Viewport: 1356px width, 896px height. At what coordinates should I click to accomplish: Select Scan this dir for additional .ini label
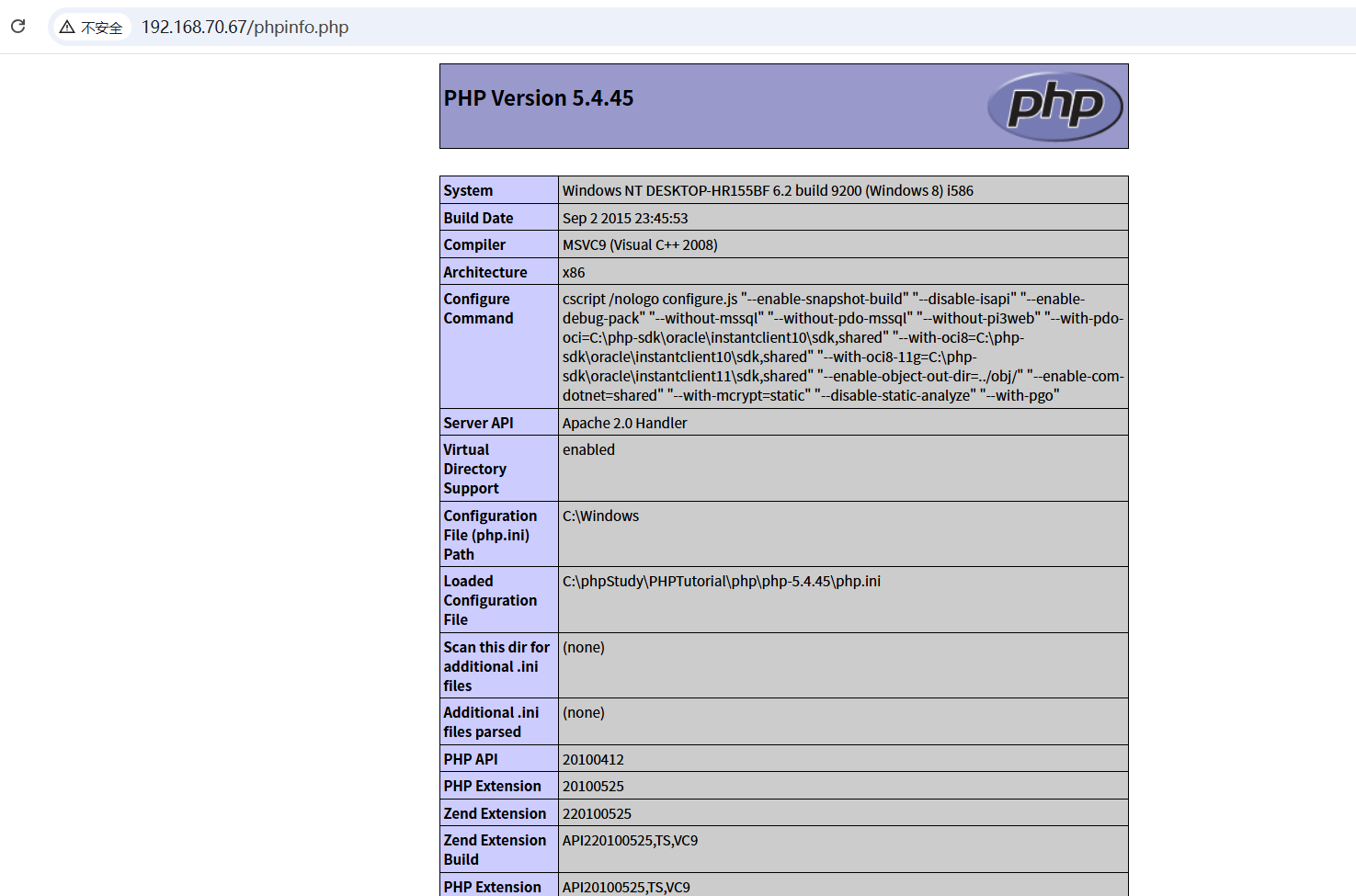pos(496,666)
